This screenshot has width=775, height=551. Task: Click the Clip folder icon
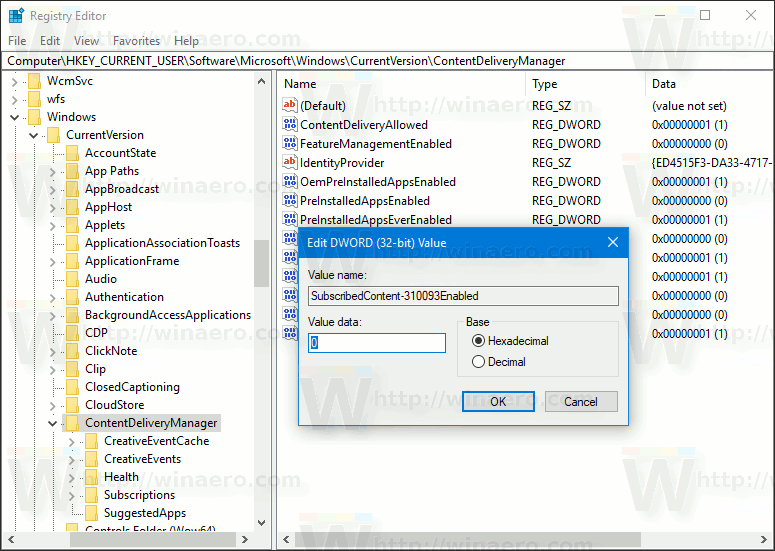(73, 369)
